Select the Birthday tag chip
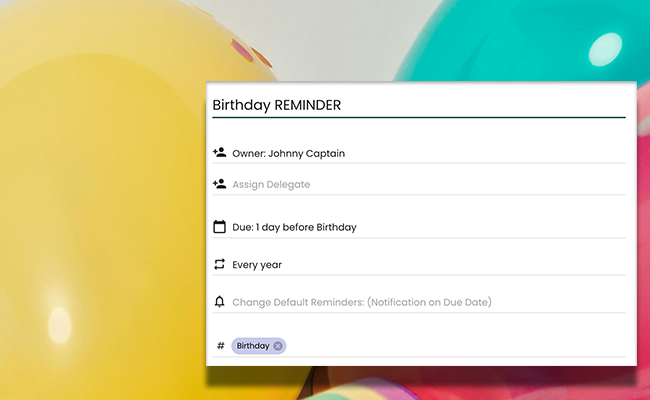Screen dimensions: 650x400 (258, 346)
